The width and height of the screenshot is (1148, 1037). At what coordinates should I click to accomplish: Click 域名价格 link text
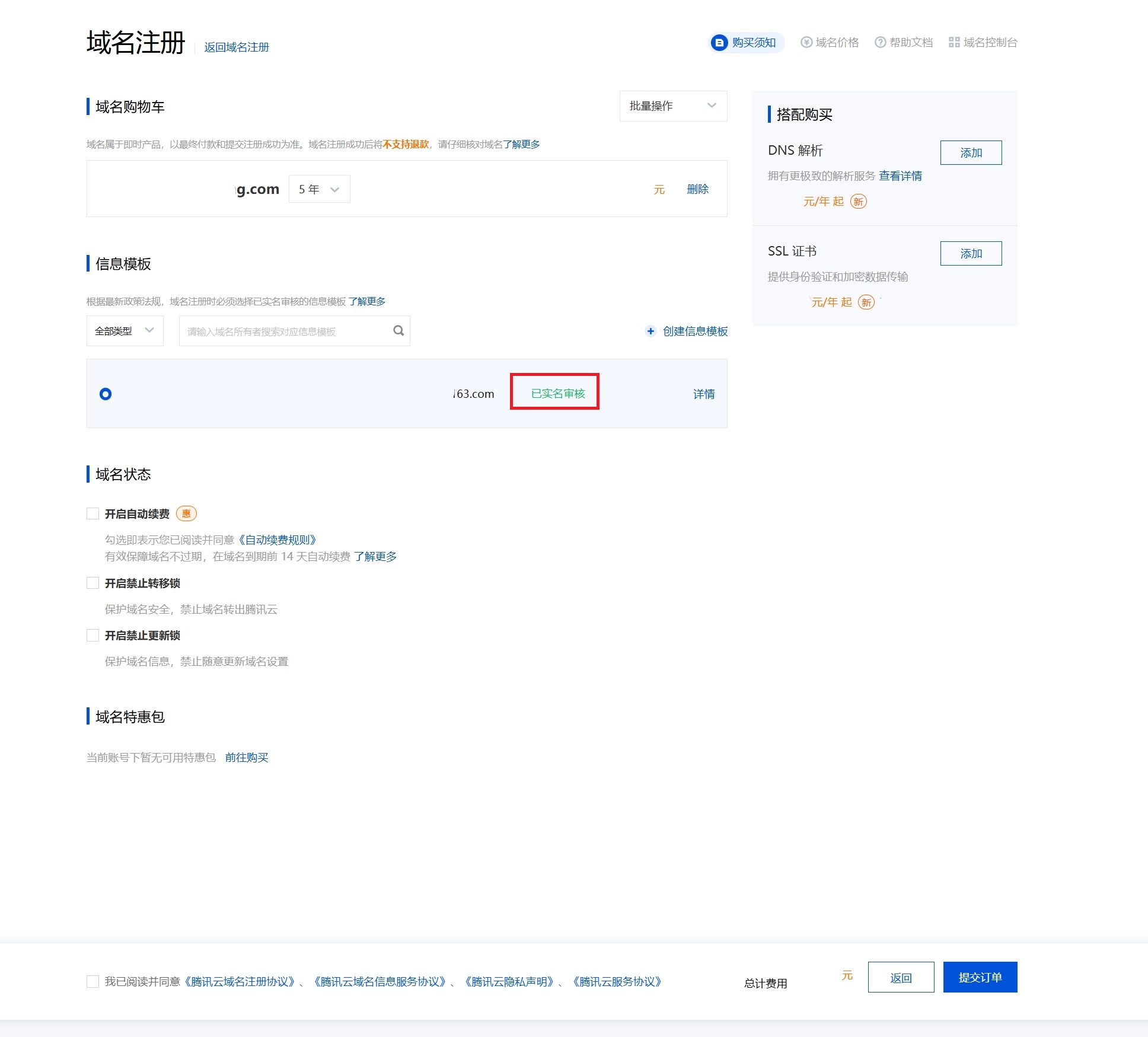837,42
